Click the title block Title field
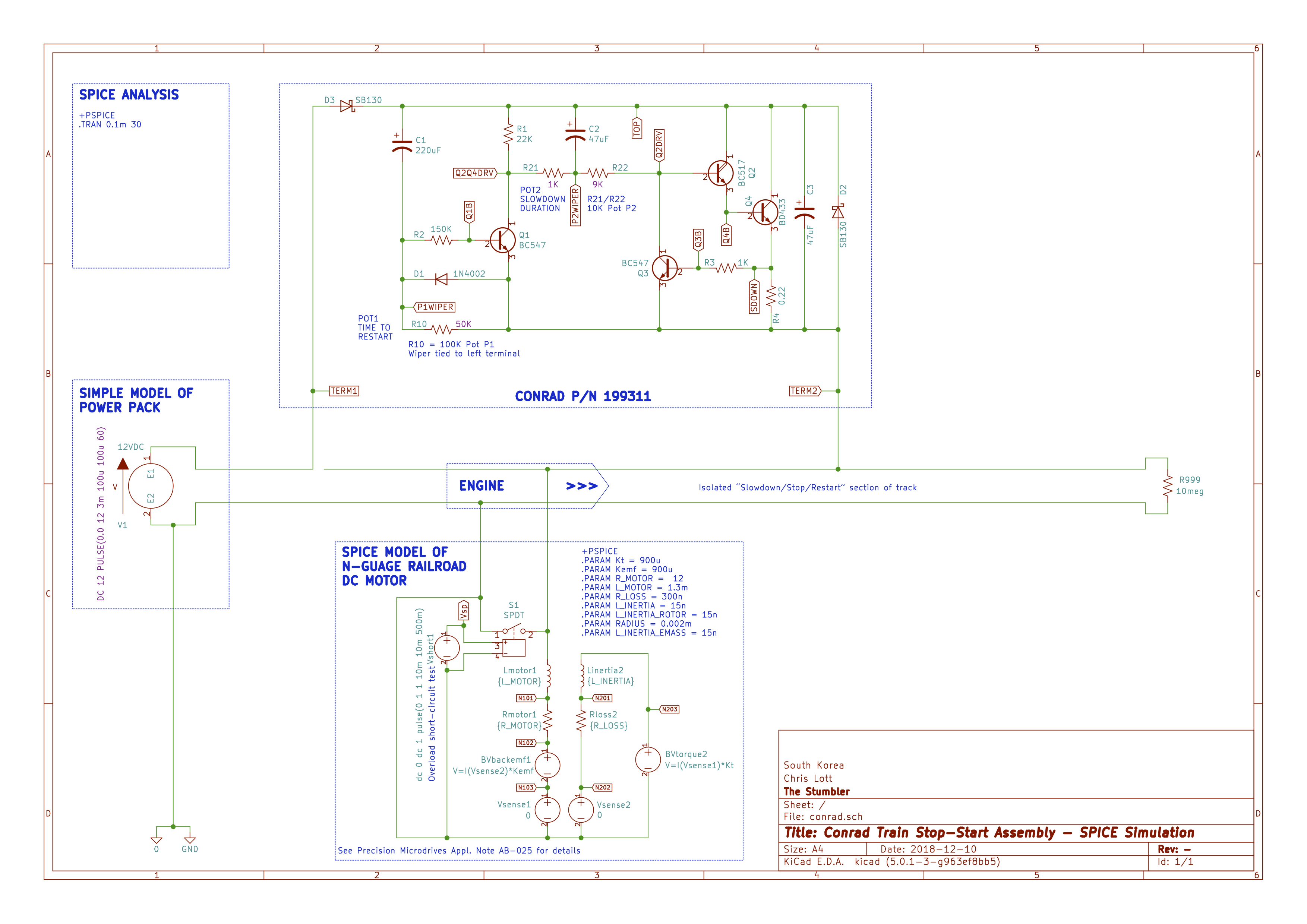Viewport: 1307px width, 924px height. [989, 833]
